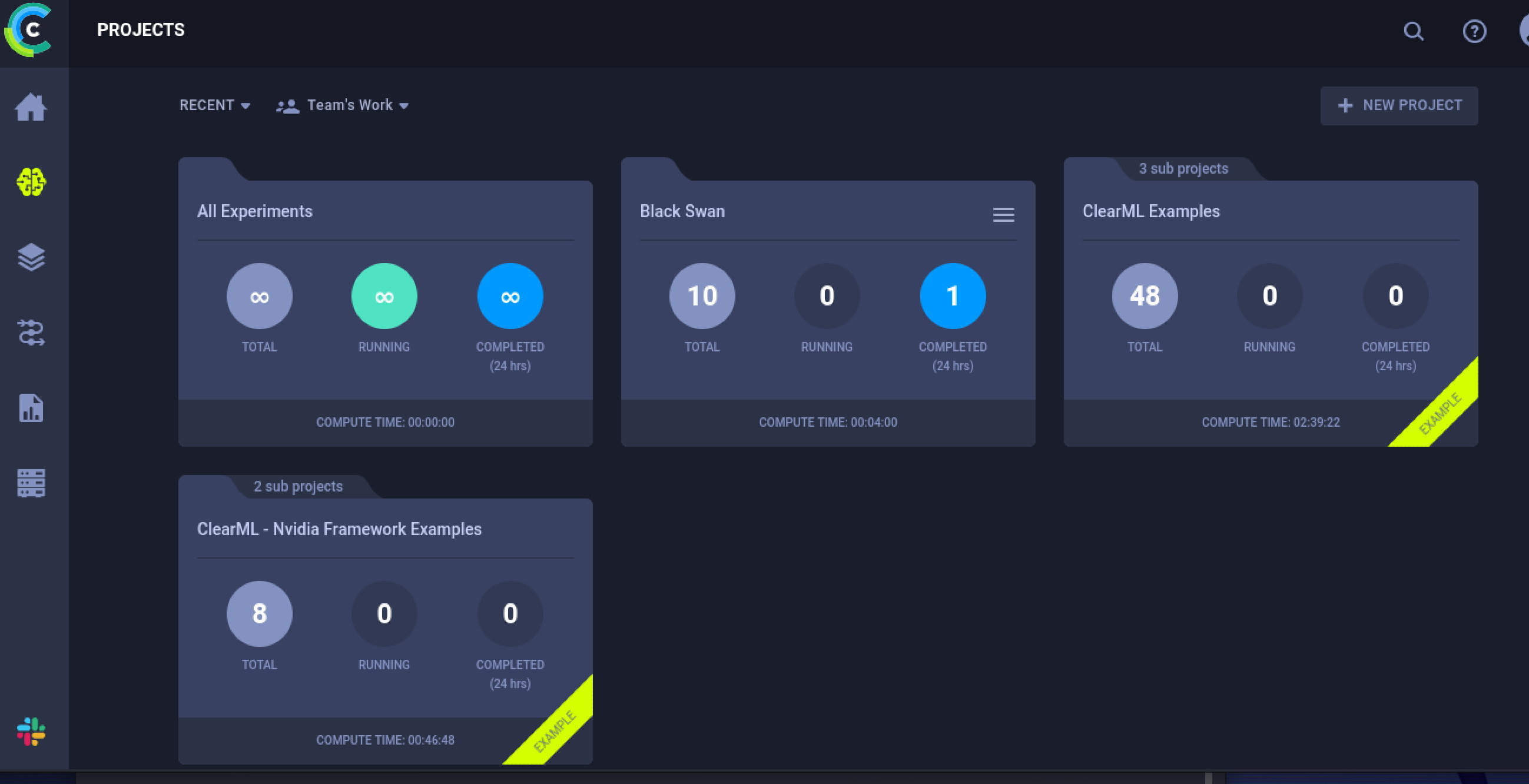Click the ClearML logo icon

[x=28, y=29]
